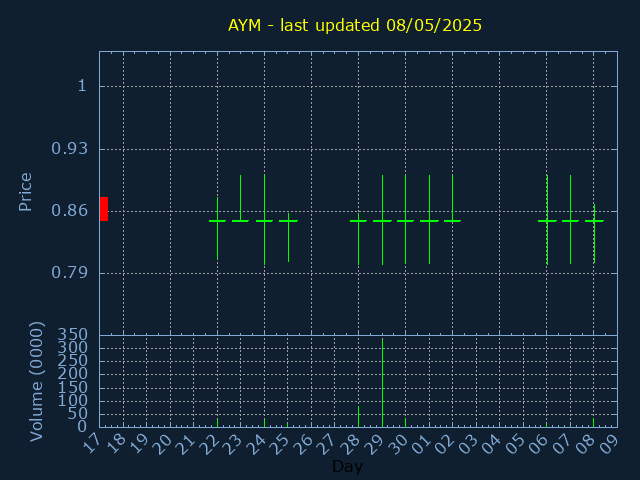640x480 pixels.
Task: Click the price axis value 1
Action: coord(82,86)
